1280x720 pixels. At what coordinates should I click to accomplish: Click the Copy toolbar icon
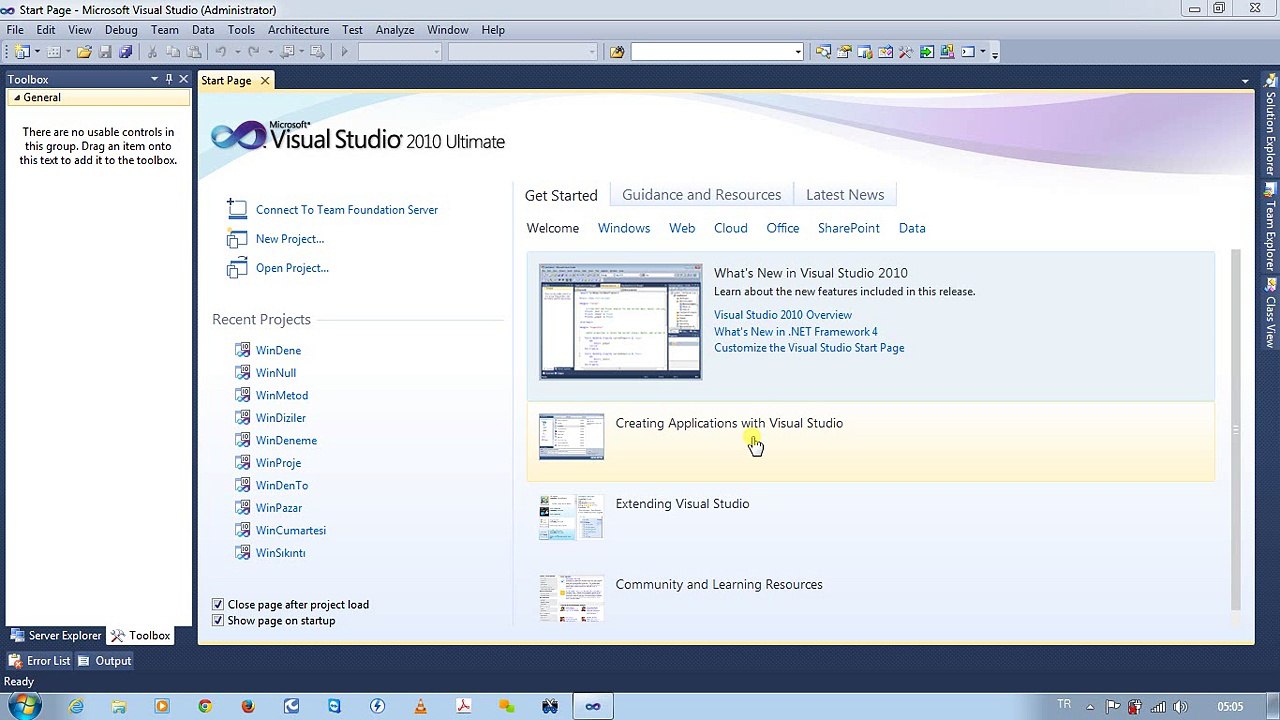pos(173,52)
